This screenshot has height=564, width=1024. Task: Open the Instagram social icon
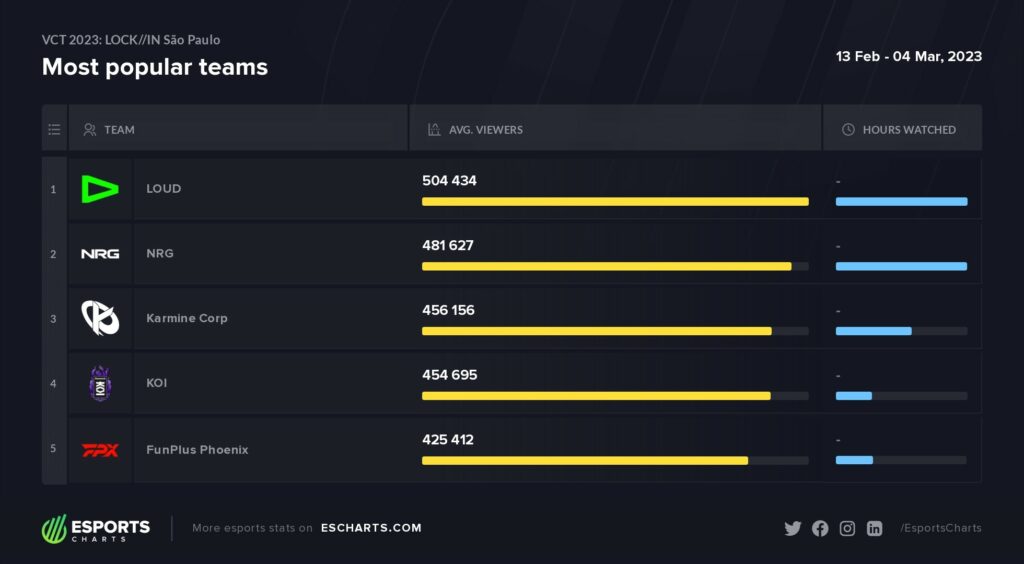[847, 528]
